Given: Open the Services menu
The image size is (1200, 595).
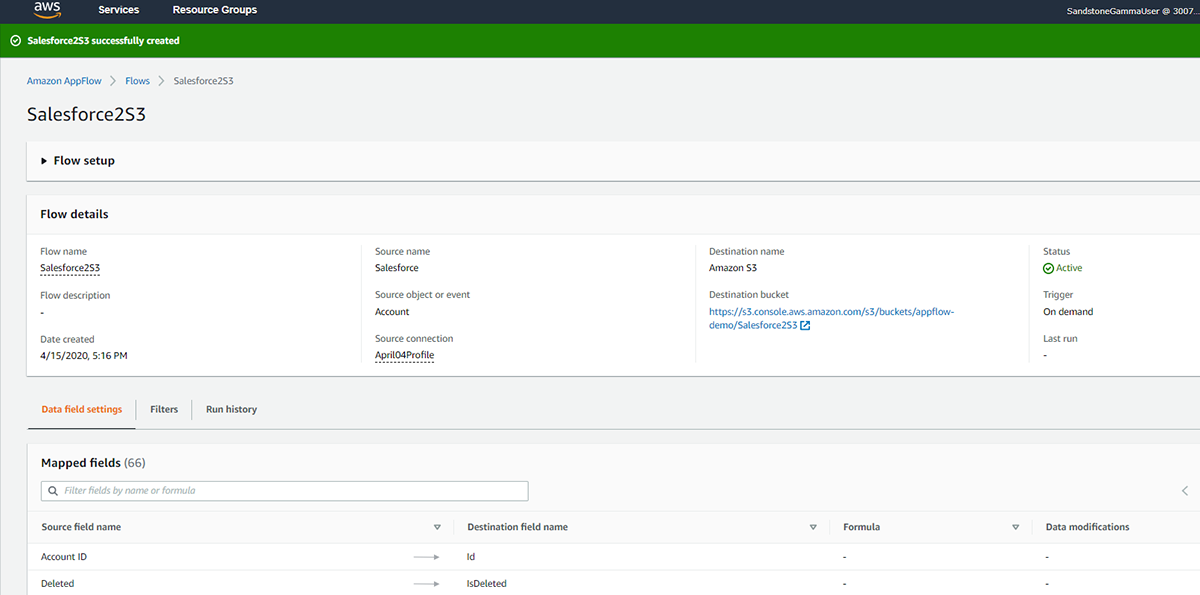Looking at the screenshot, I should coord(118,10).
